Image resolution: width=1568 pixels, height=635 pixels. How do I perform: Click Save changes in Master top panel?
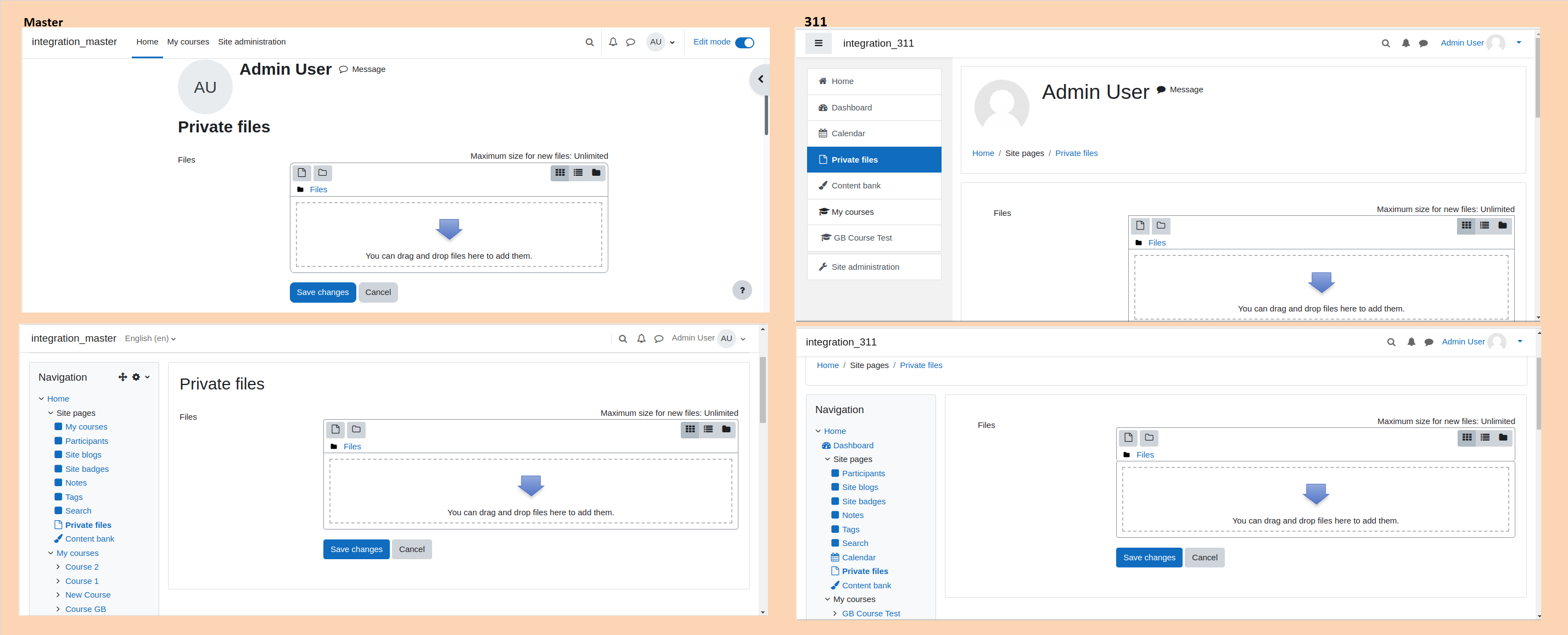[x=323, y=292]
